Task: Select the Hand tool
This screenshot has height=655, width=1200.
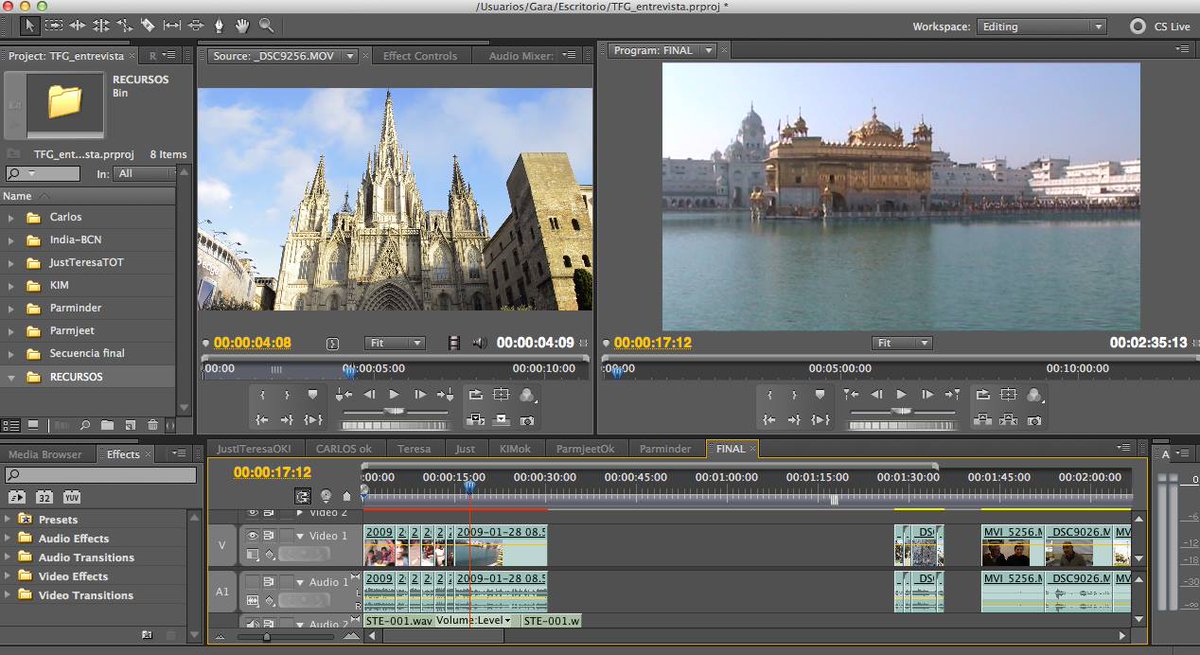Action: (x=243, y=25)
